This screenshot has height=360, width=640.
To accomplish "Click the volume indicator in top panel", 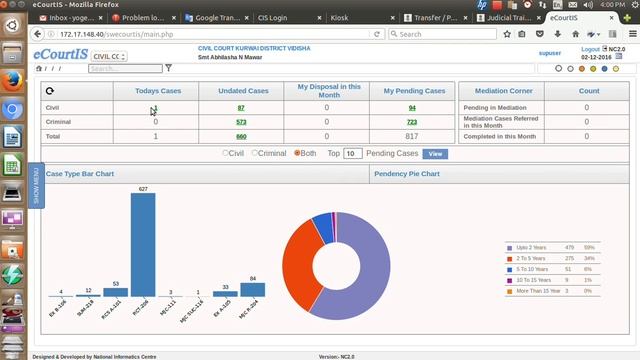I will [588, 4].
